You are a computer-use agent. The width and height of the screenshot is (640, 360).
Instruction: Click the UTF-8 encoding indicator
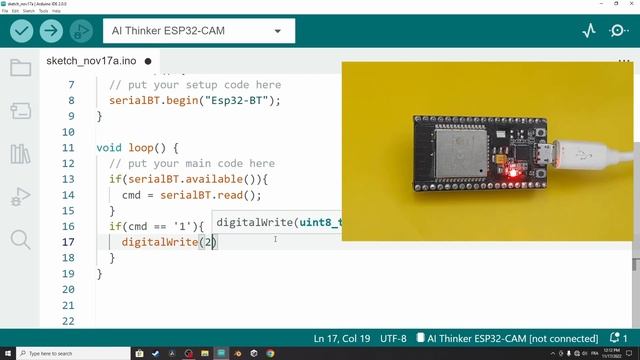(393, 338)
